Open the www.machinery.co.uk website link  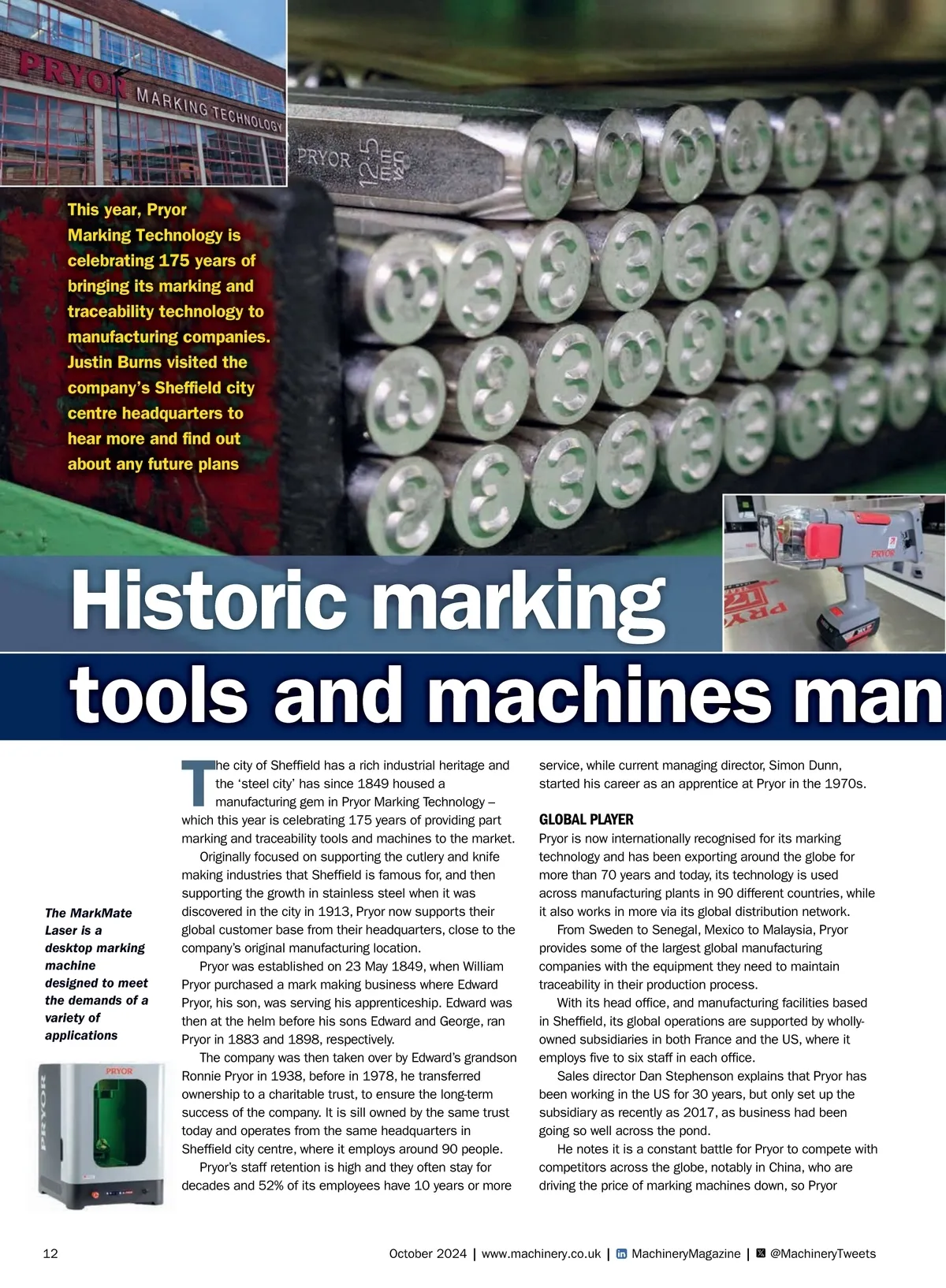[541, 1254]
